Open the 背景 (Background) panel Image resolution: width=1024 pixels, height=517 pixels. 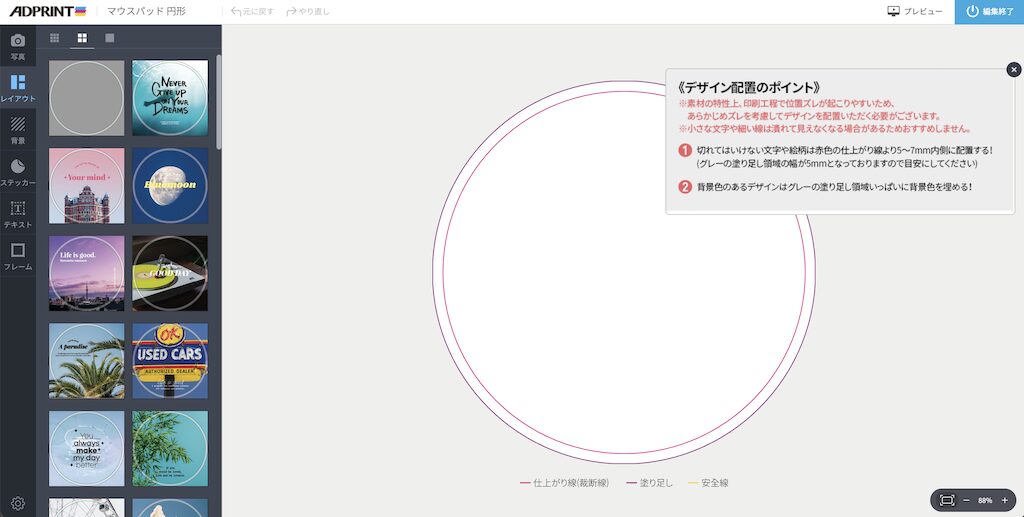[x=18, y=130]
